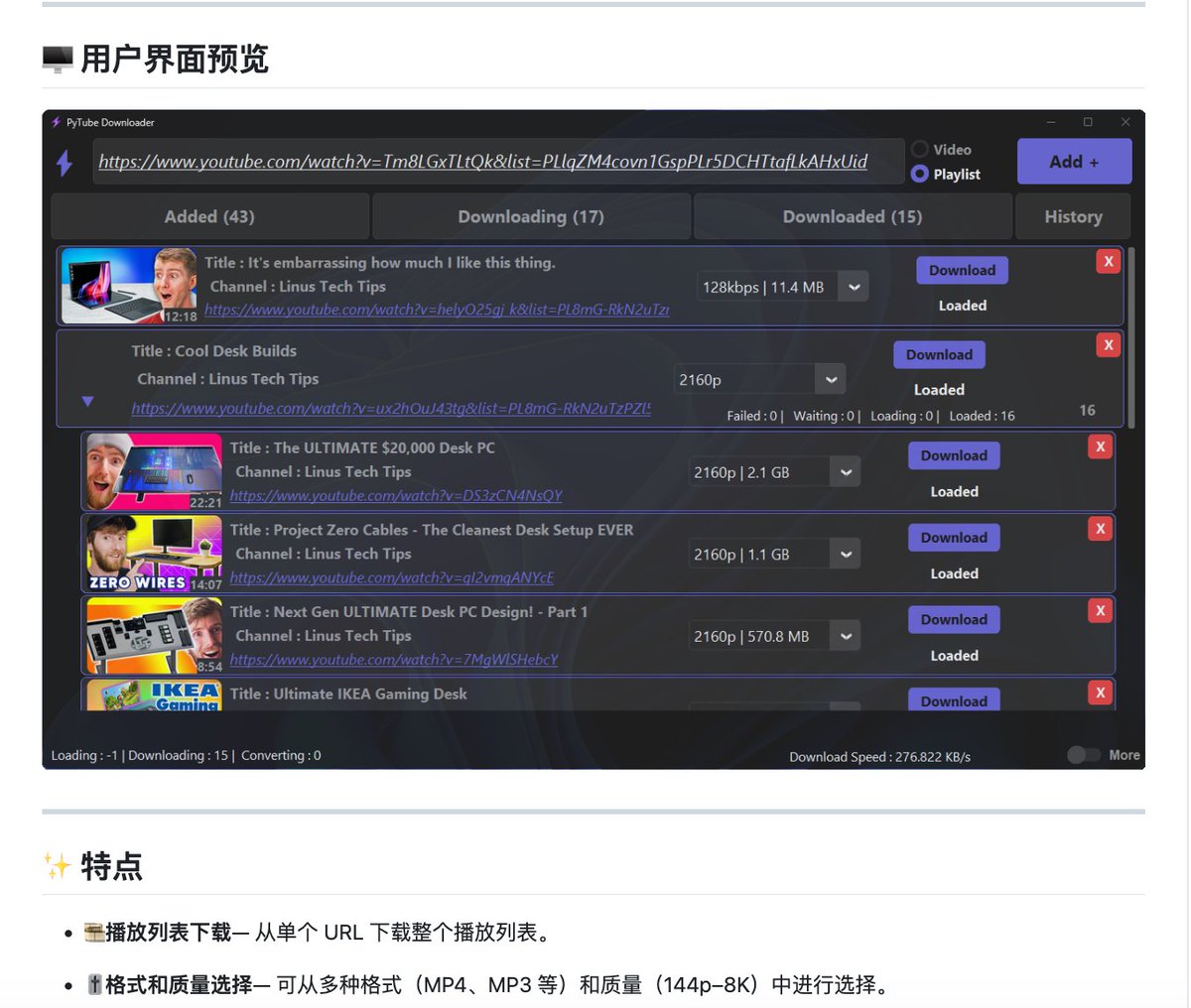Image resolution: width=1191 pixels, height=1008 pixels.
Task: Click the '格式和质量选择' feature text
Action: tap(179, 985)
